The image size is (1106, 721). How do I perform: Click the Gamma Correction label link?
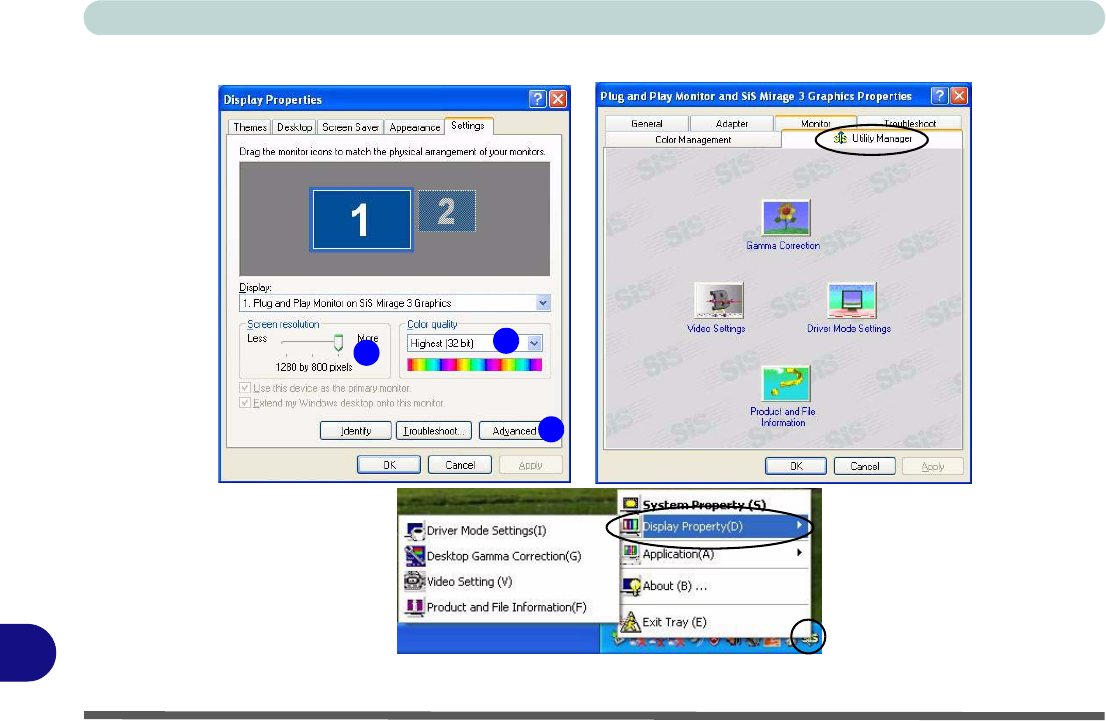pos(783,246)
